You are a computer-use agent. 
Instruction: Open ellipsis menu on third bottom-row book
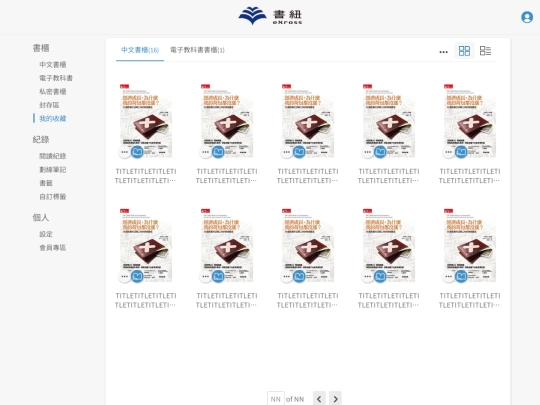pos(286,276)
